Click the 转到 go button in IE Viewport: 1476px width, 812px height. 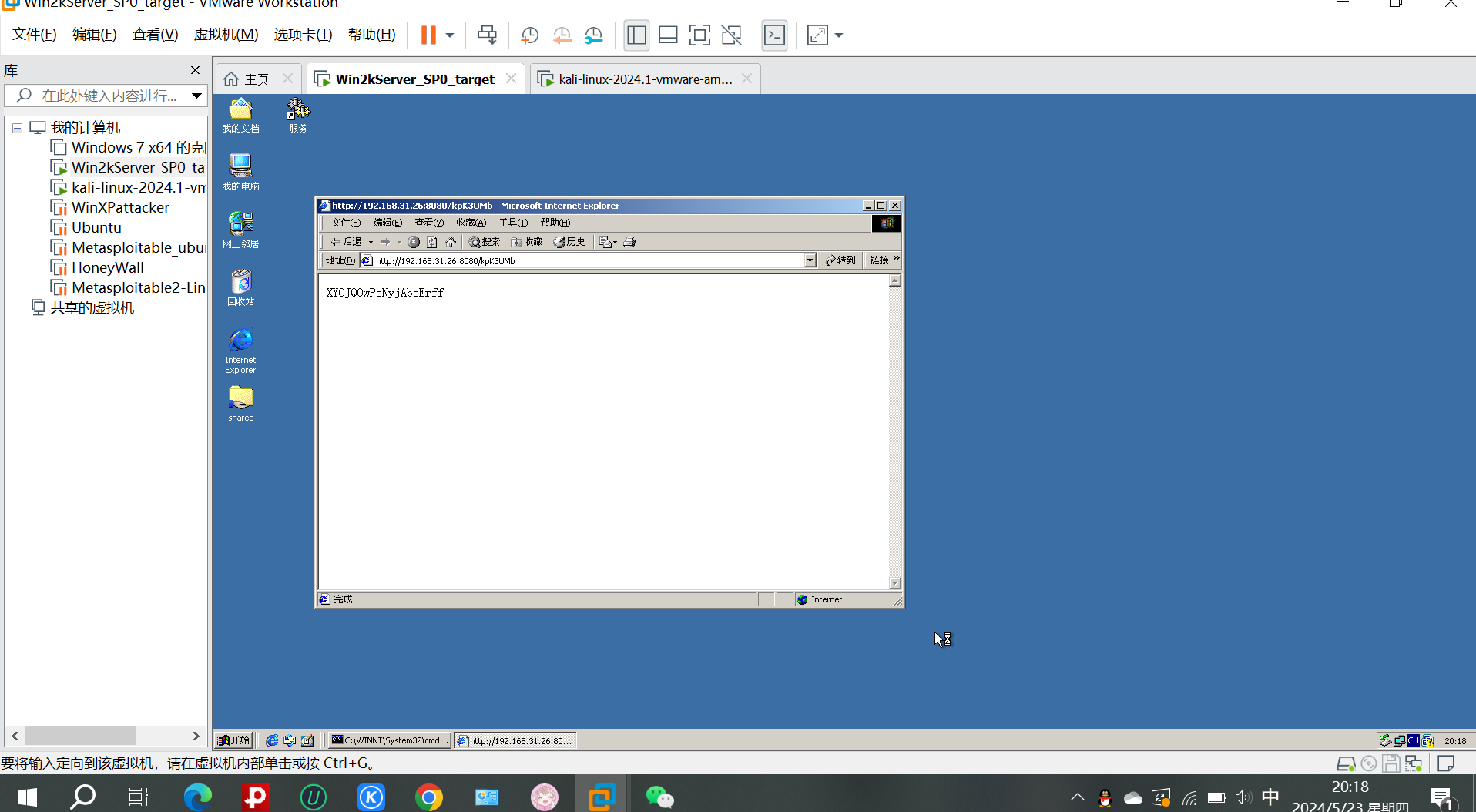(840, 260)
